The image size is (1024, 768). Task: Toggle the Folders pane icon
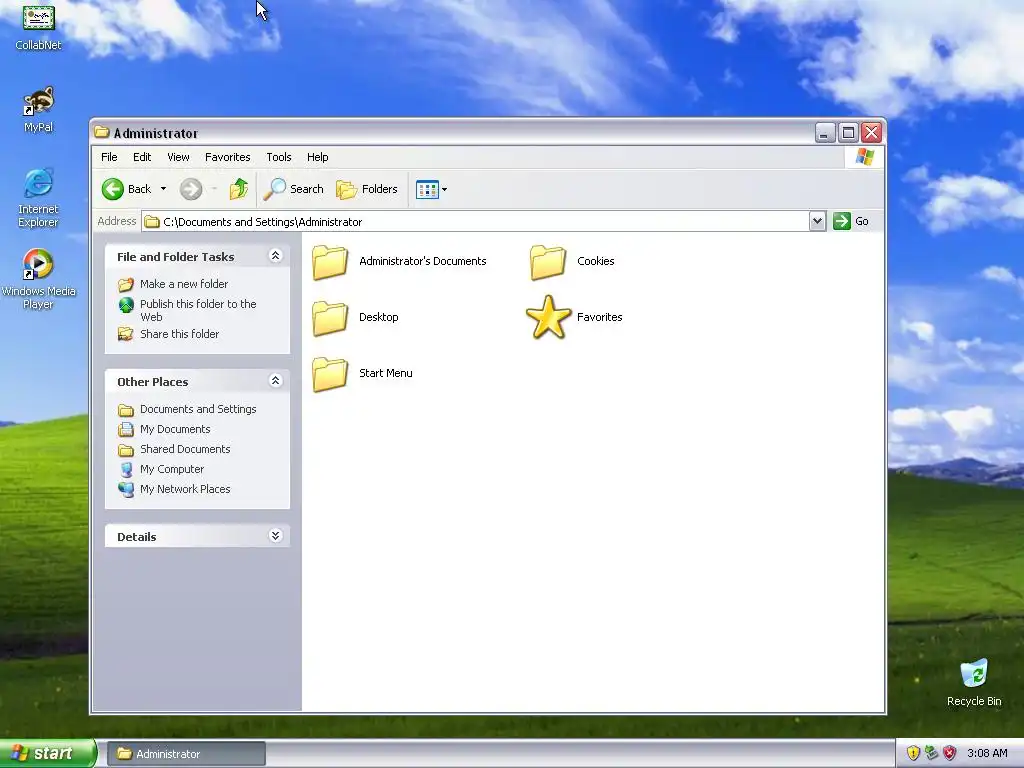point(346,189)
